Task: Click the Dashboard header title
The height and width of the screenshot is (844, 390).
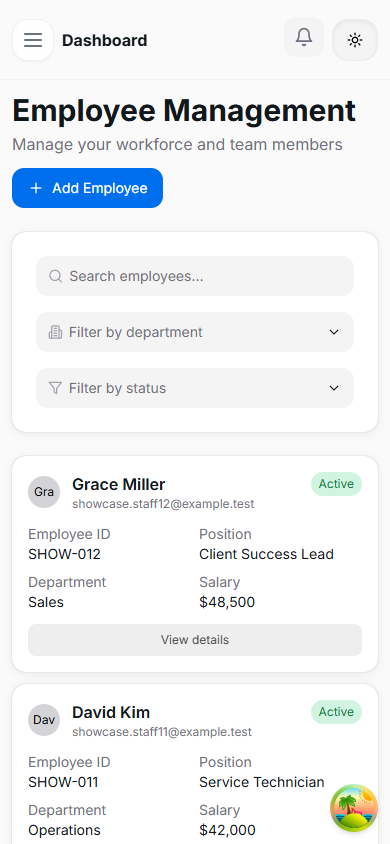Action: 104,40
